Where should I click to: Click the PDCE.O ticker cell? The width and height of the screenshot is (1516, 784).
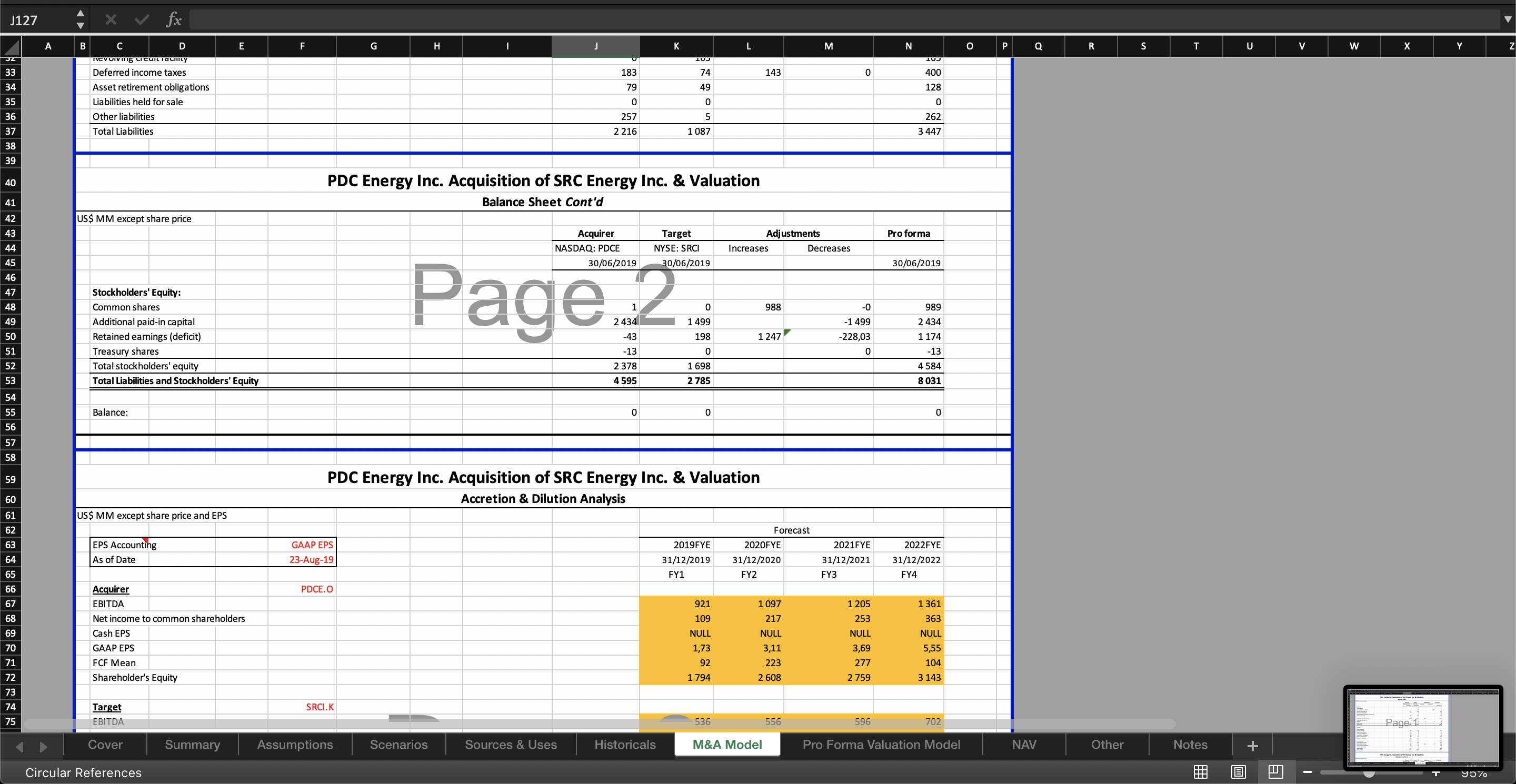pyautogui.click(x=302, y=589)
